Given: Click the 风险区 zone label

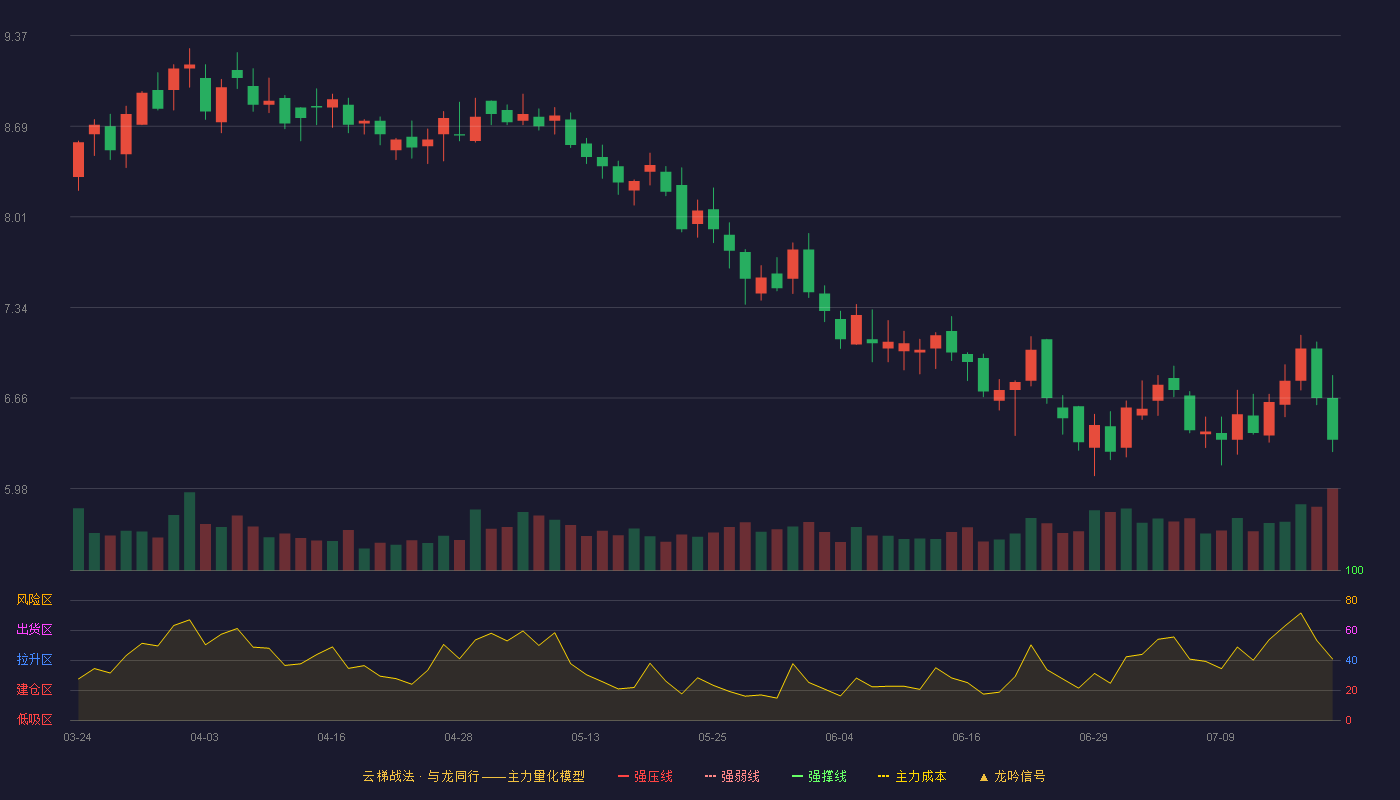Looking at the screenshot, I should (35, 600).
